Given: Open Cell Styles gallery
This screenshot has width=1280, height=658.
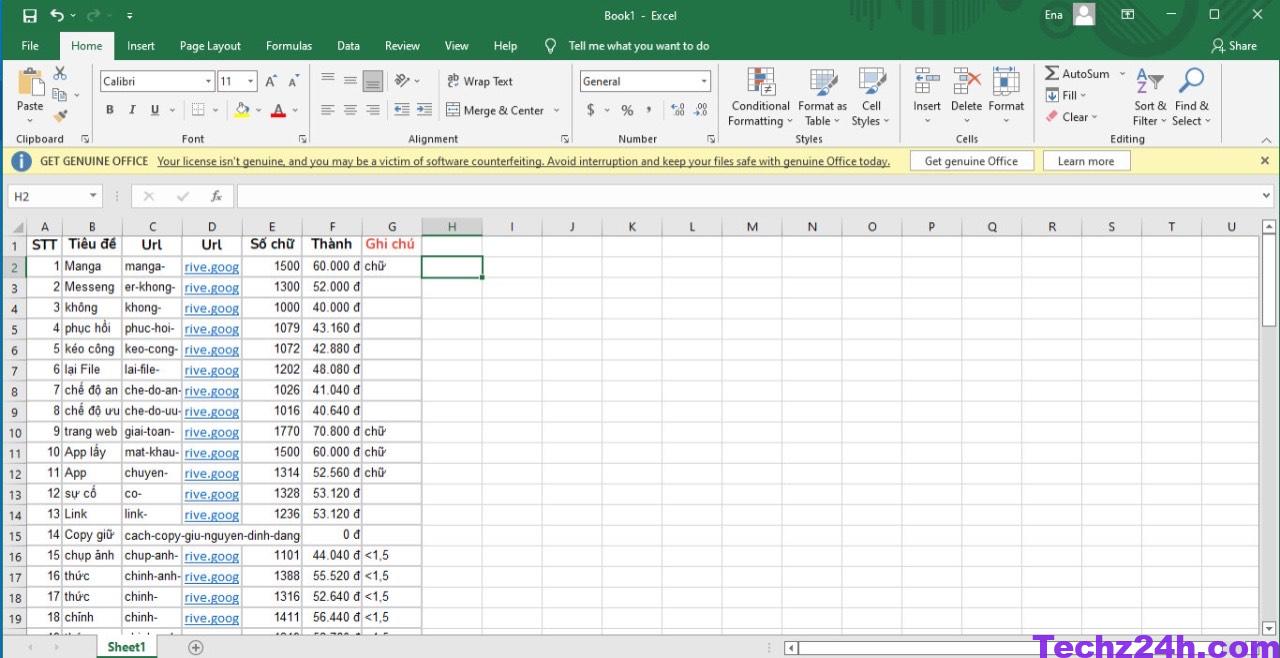Looking at the screenshot, I should pos(871,98).
